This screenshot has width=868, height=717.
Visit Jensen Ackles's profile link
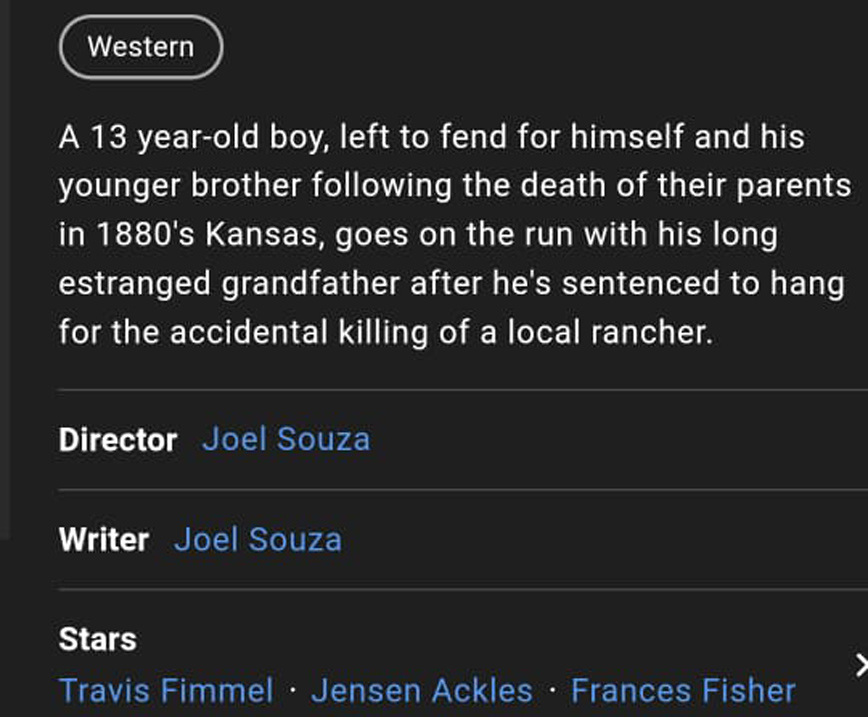(x=422, y=690)
